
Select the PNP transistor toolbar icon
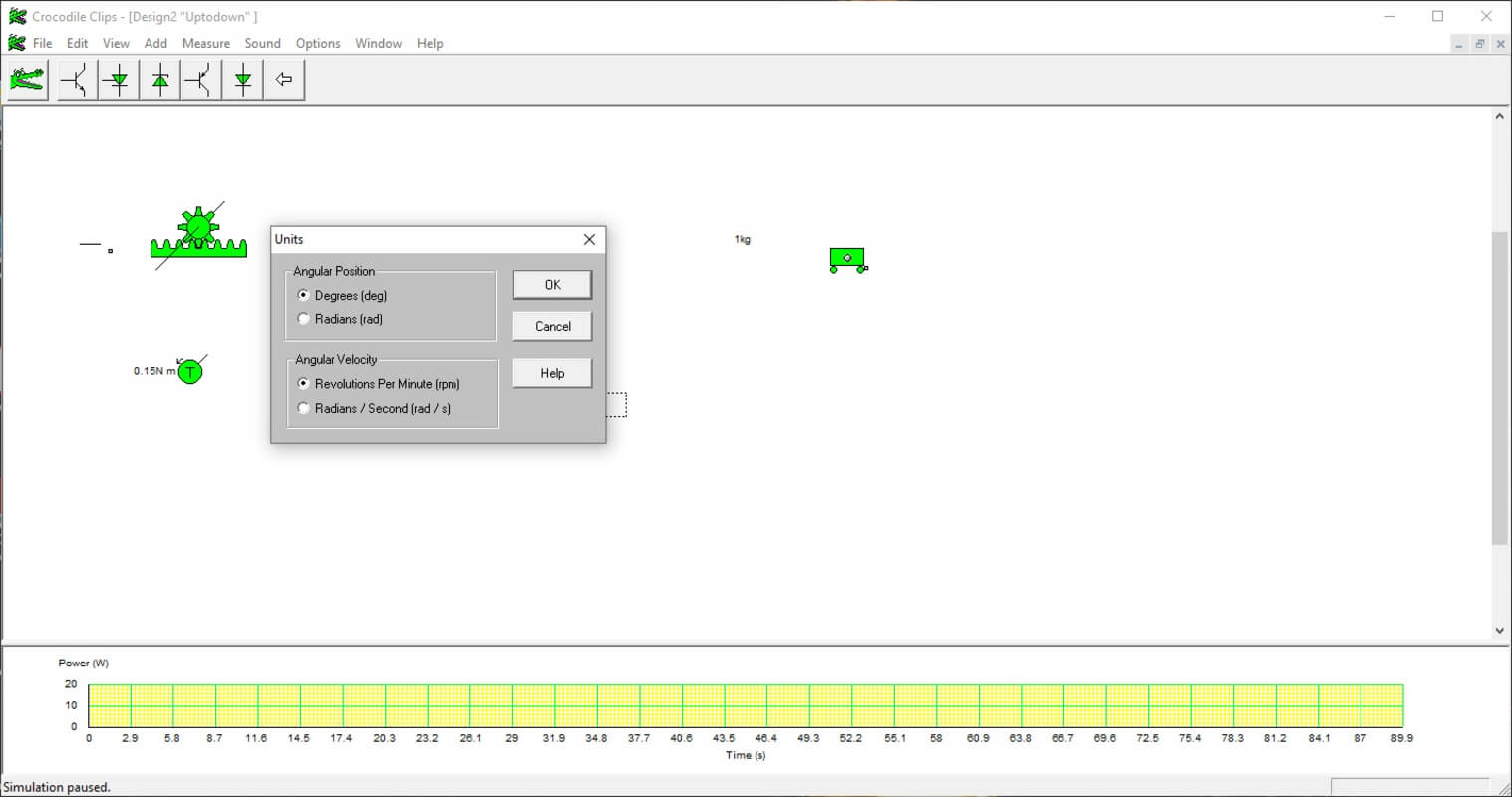coord(201,80)
